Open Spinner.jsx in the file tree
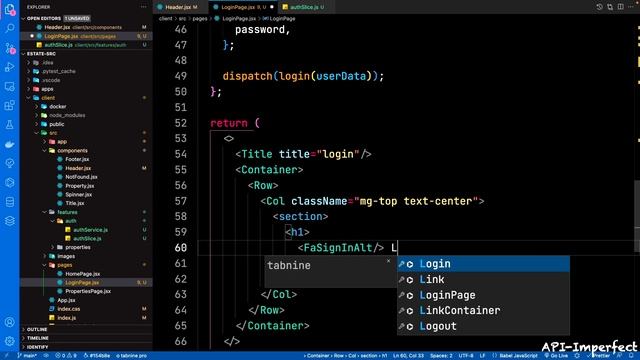 (x=78, y=195)
